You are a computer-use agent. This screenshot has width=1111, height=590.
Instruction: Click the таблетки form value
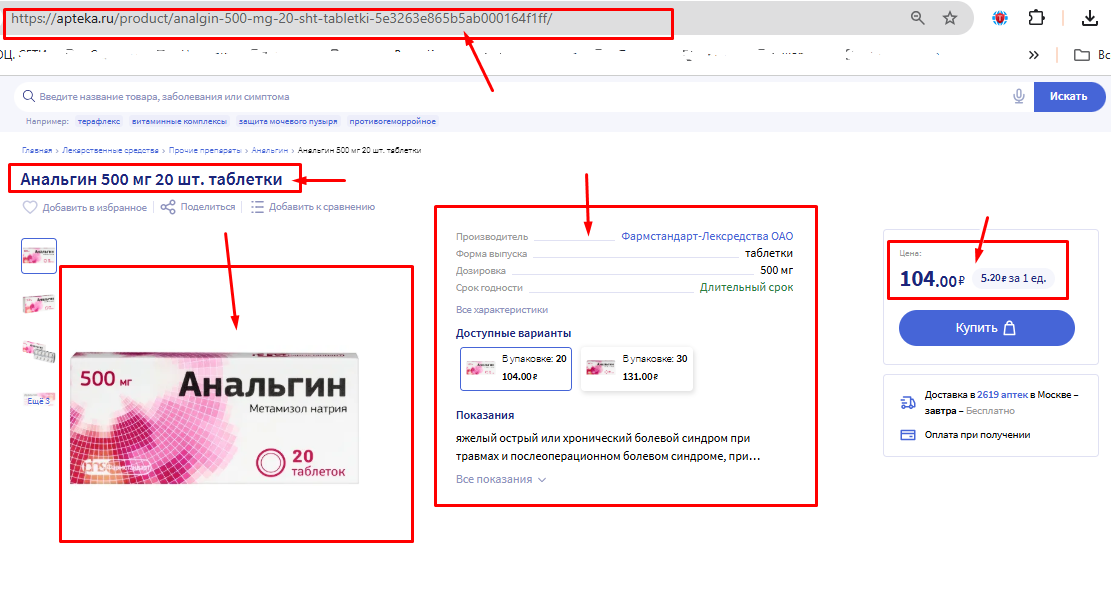769,253
